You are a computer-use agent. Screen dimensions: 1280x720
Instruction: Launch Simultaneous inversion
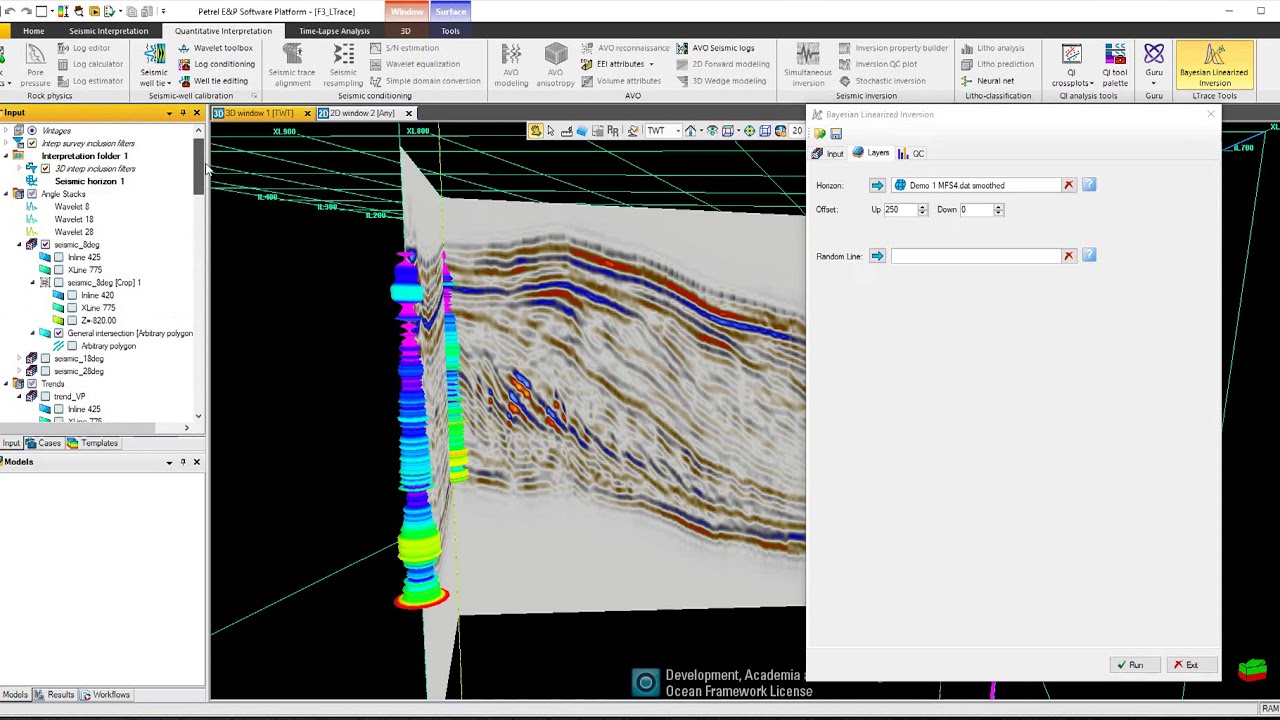[808, 66]
